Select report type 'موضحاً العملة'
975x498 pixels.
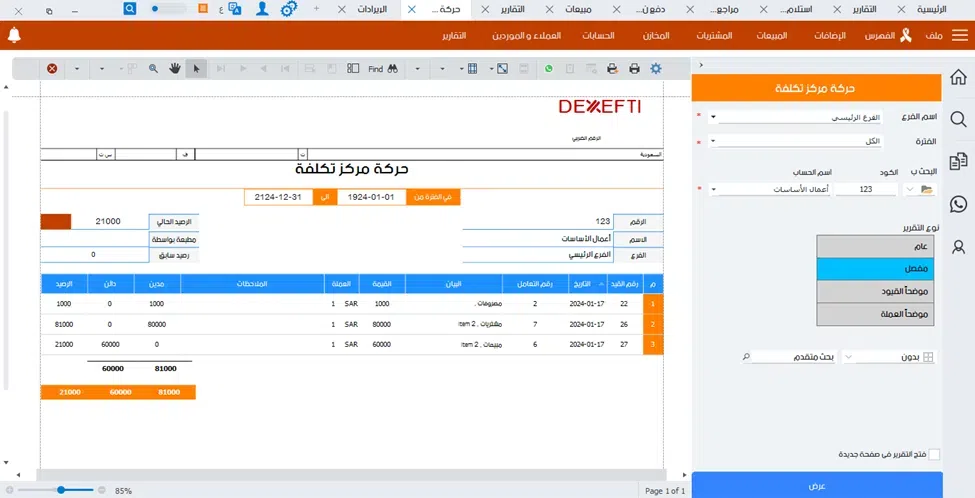click(x=878, y=314)
